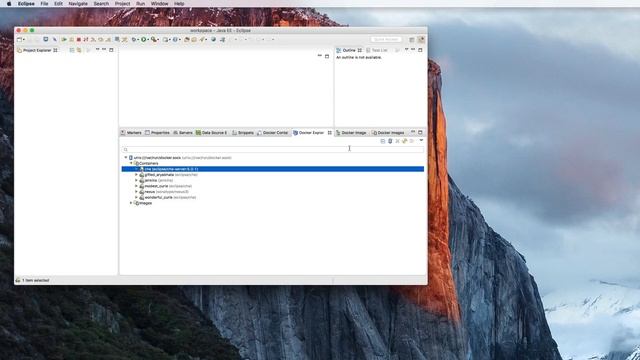Click the New dropdown icon in the toolbar

coord(20,40)
